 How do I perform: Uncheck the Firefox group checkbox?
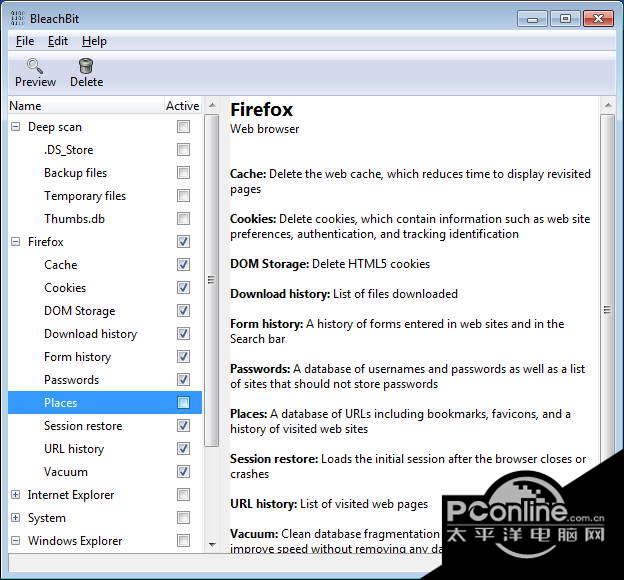click(x=183, y=242)
